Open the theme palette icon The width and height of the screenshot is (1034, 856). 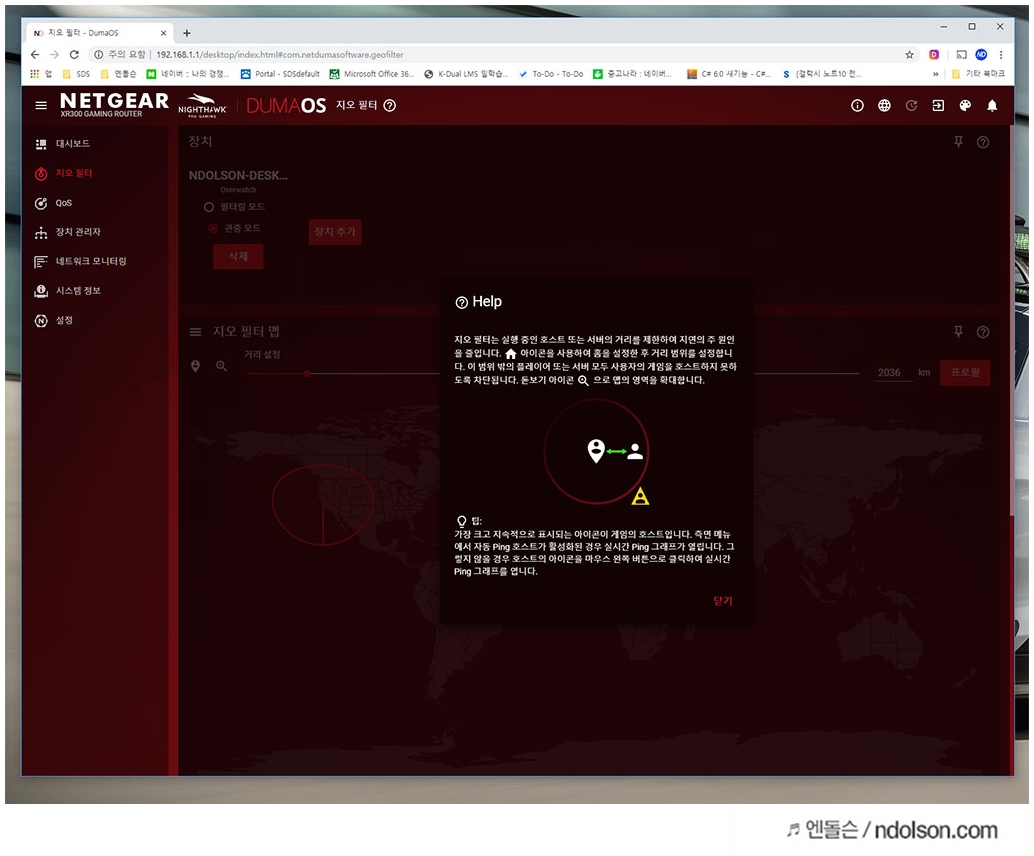pyautogui.click(x=965, y=106)
